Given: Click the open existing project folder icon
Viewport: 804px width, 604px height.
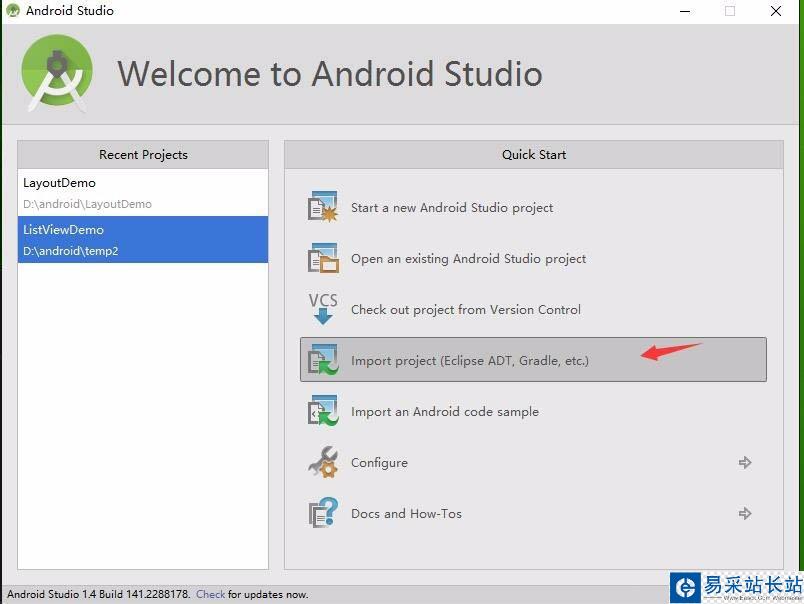Looking at the screenshot, I should coord(323,258).
